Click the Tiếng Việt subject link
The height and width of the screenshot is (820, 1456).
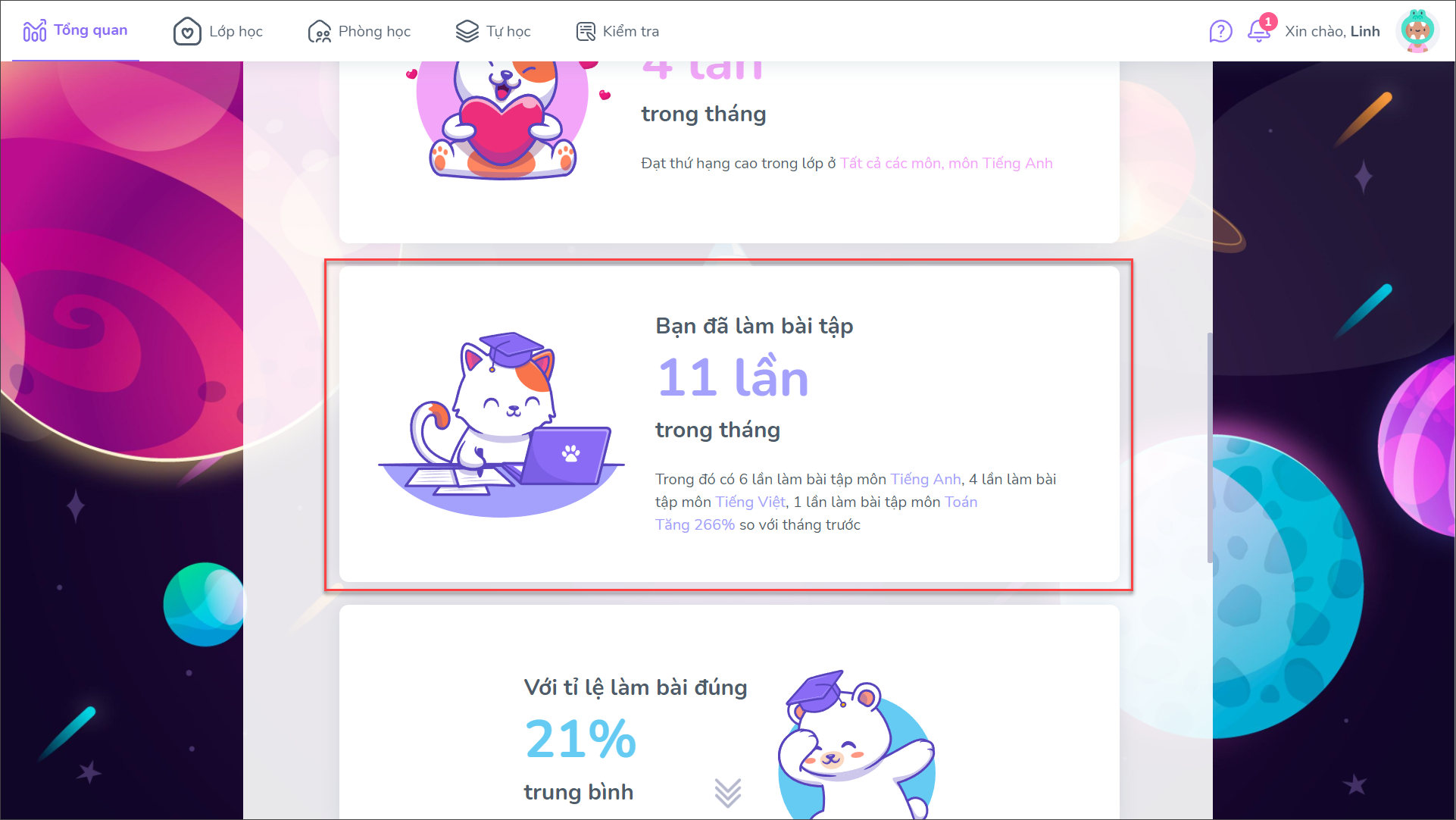pyautogui.click(x=750, y=502)
